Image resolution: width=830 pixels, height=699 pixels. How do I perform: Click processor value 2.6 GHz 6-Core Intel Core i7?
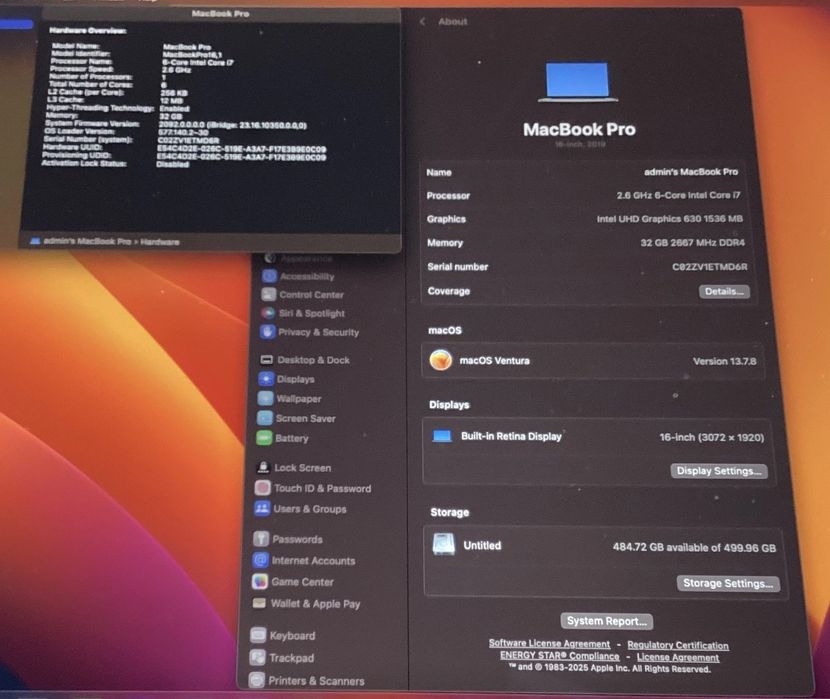678,195
